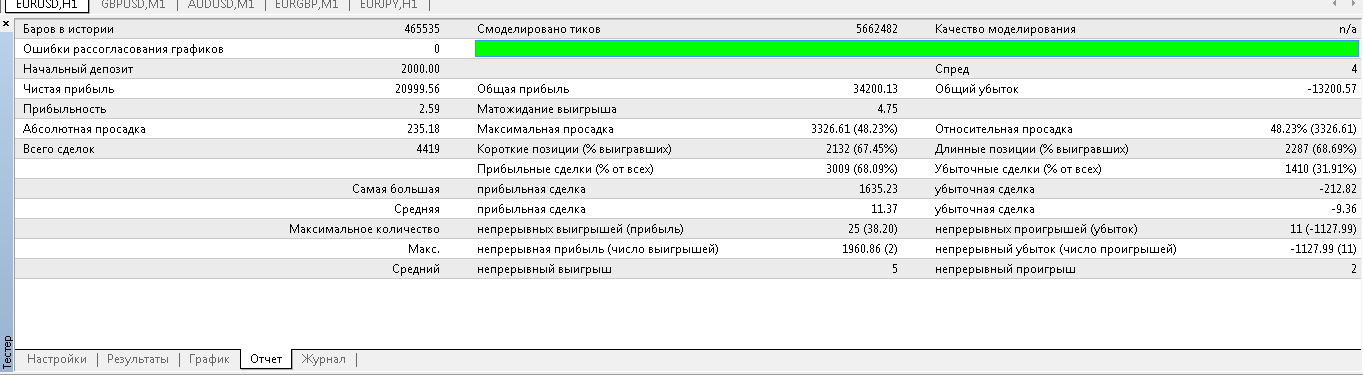The image size is (1363, 375).
Task: Select the value 465535
Action: (x=421, y=29)
